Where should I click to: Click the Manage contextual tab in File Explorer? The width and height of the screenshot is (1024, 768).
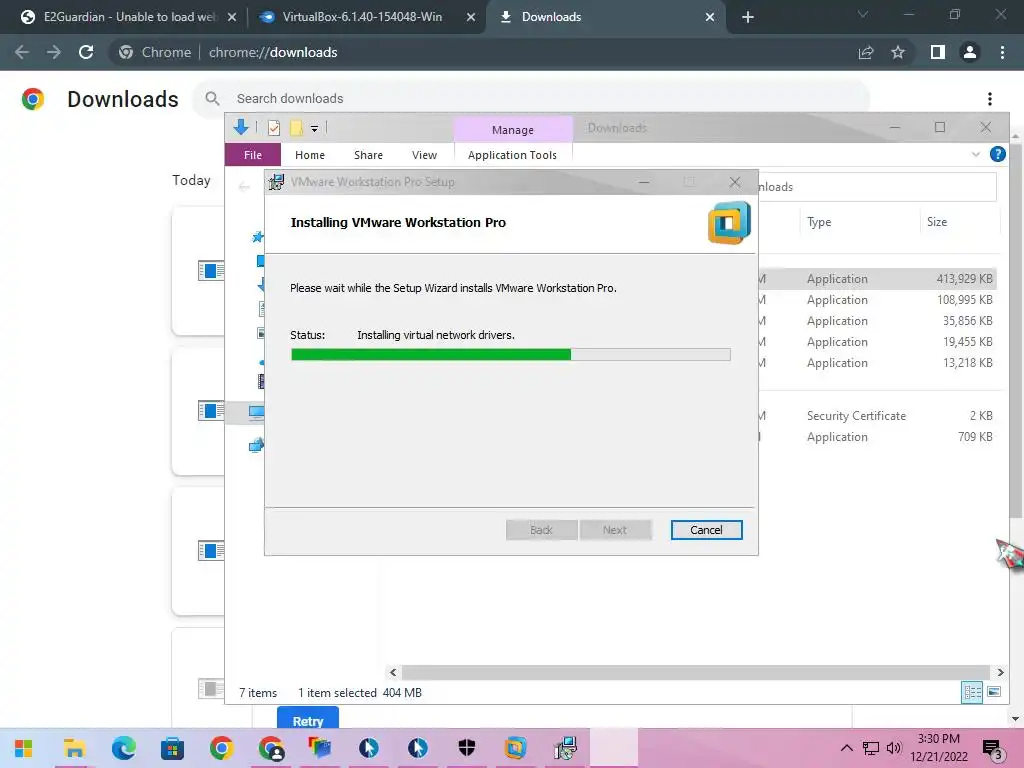point(513,130)
